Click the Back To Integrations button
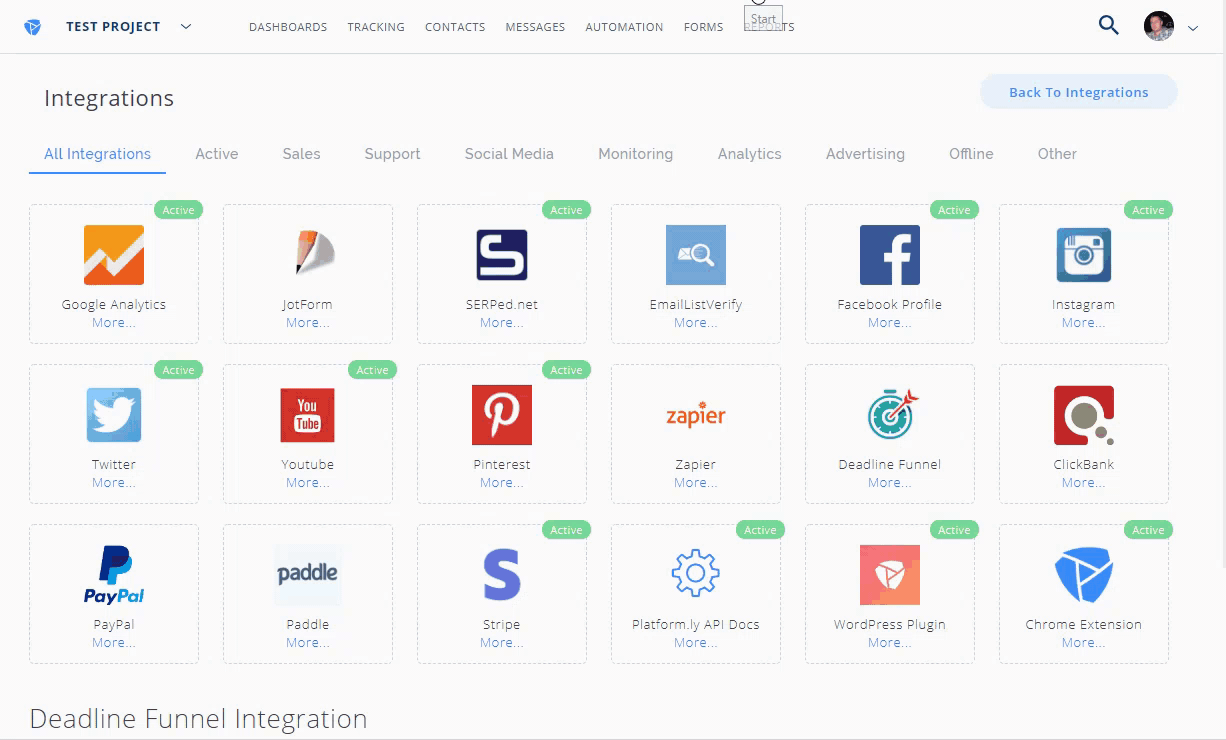 pos(1078,92)
